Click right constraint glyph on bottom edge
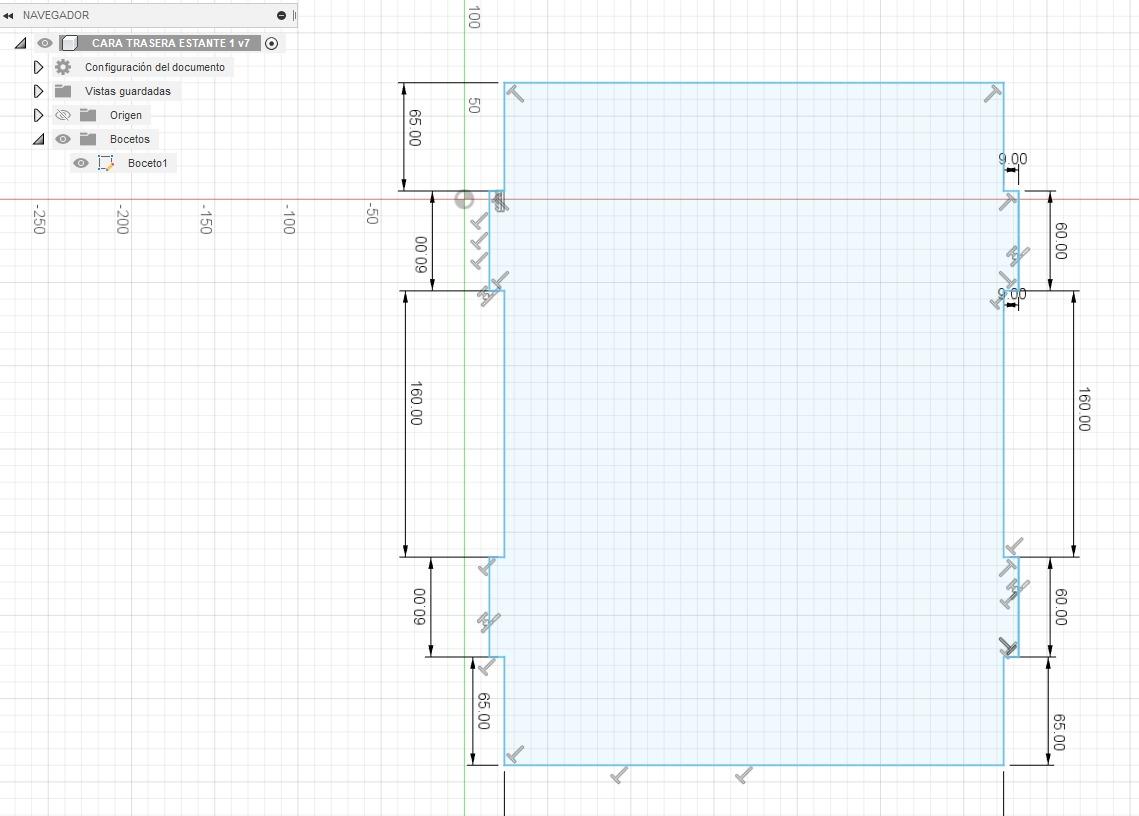This screenshot has width=1139, height=816. click(743, 775)
